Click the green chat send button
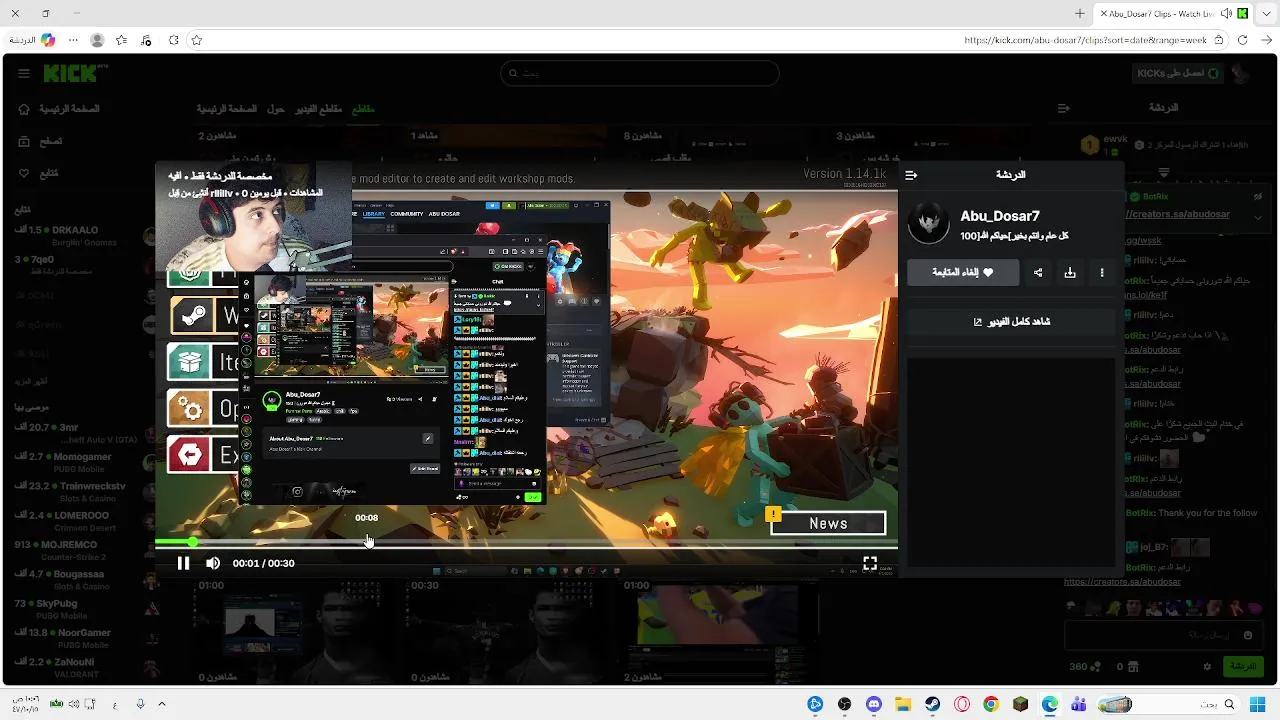 [x=1242, y=666]
